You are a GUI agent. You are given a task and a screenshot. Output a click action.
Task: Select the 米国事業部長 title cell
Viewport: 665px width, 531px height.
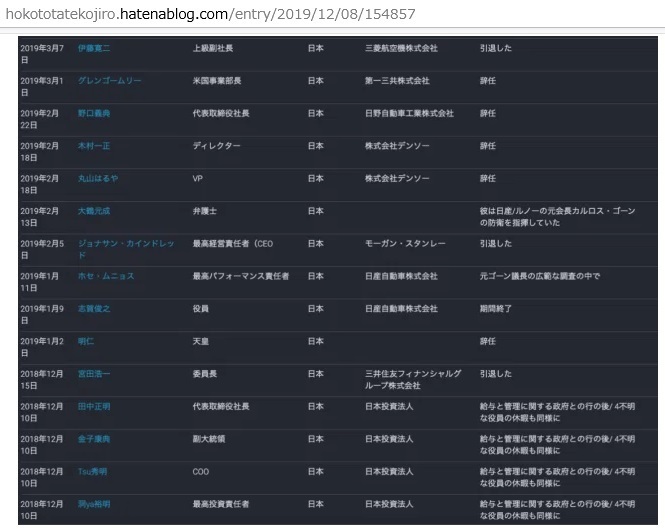[217, 81]
